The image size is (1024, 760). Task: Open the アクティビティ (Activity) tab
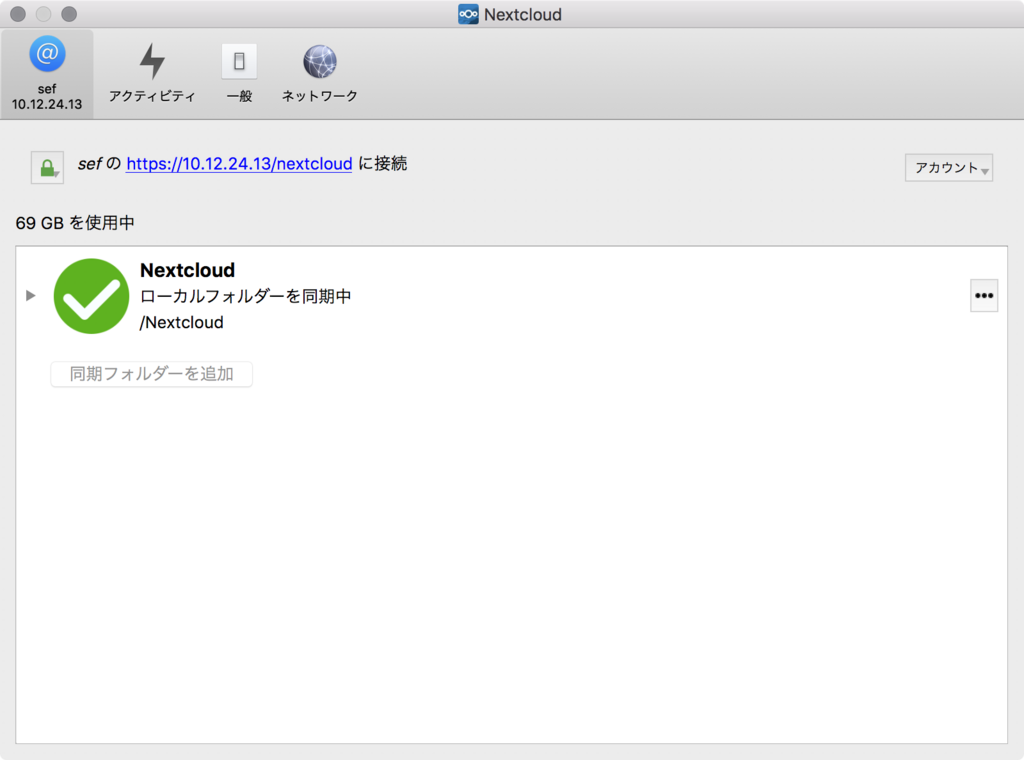click(x=152, y=74)
